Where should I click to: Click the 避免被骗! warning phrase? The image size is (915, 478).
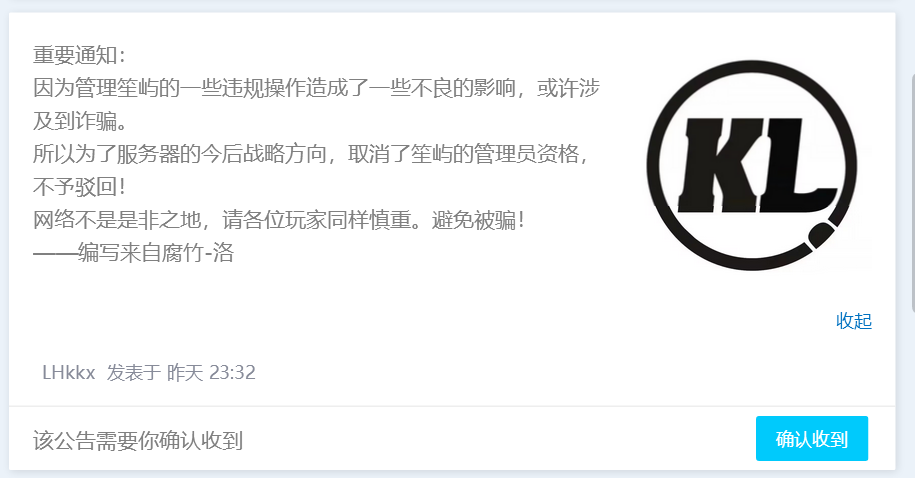479,220
